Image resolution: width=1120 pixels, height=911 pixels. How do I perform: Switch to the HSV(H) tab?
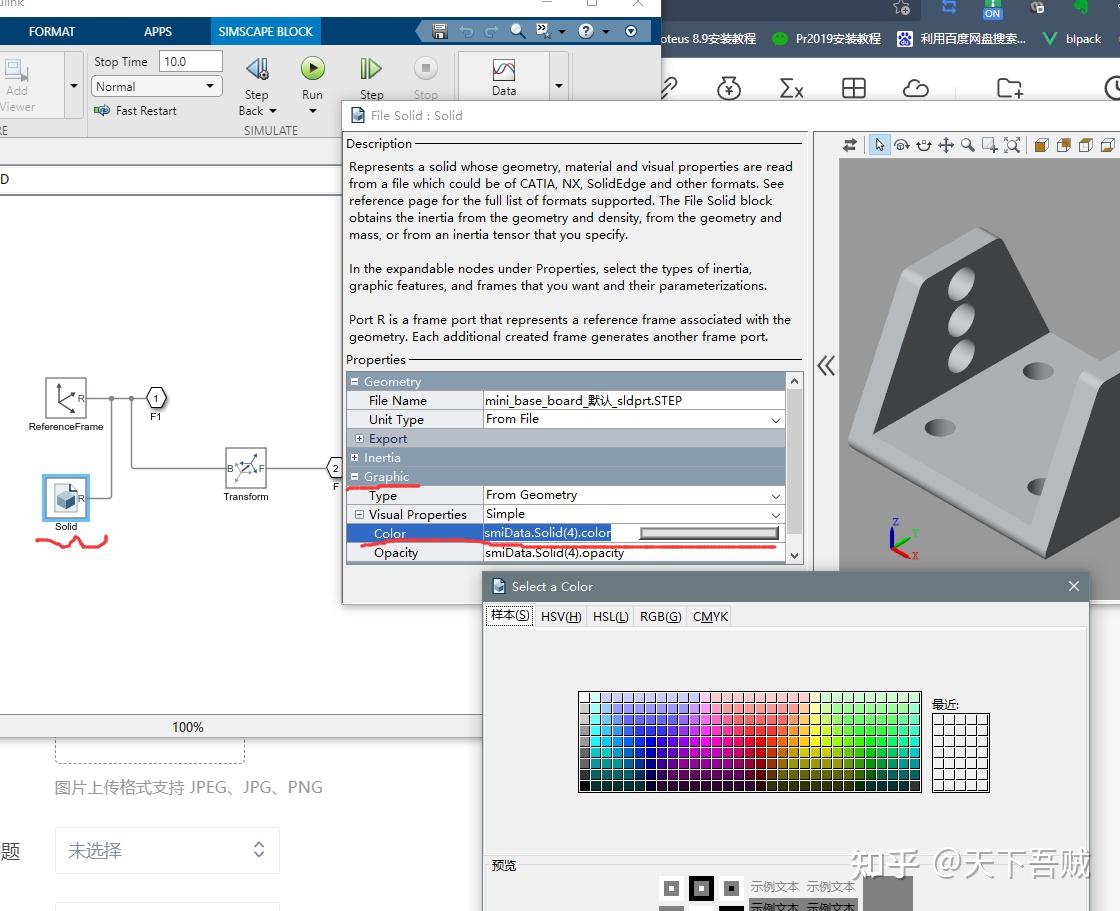(561, 617)
